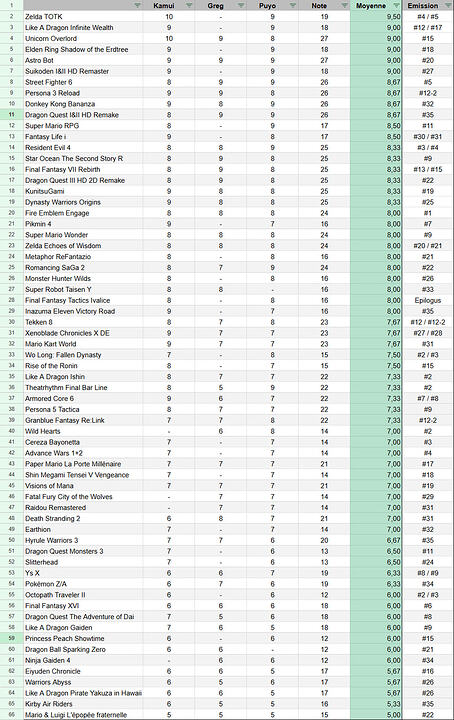Select the Epilogus emission cell
This screenshot has height=720, width=454.
pos(428,300)
